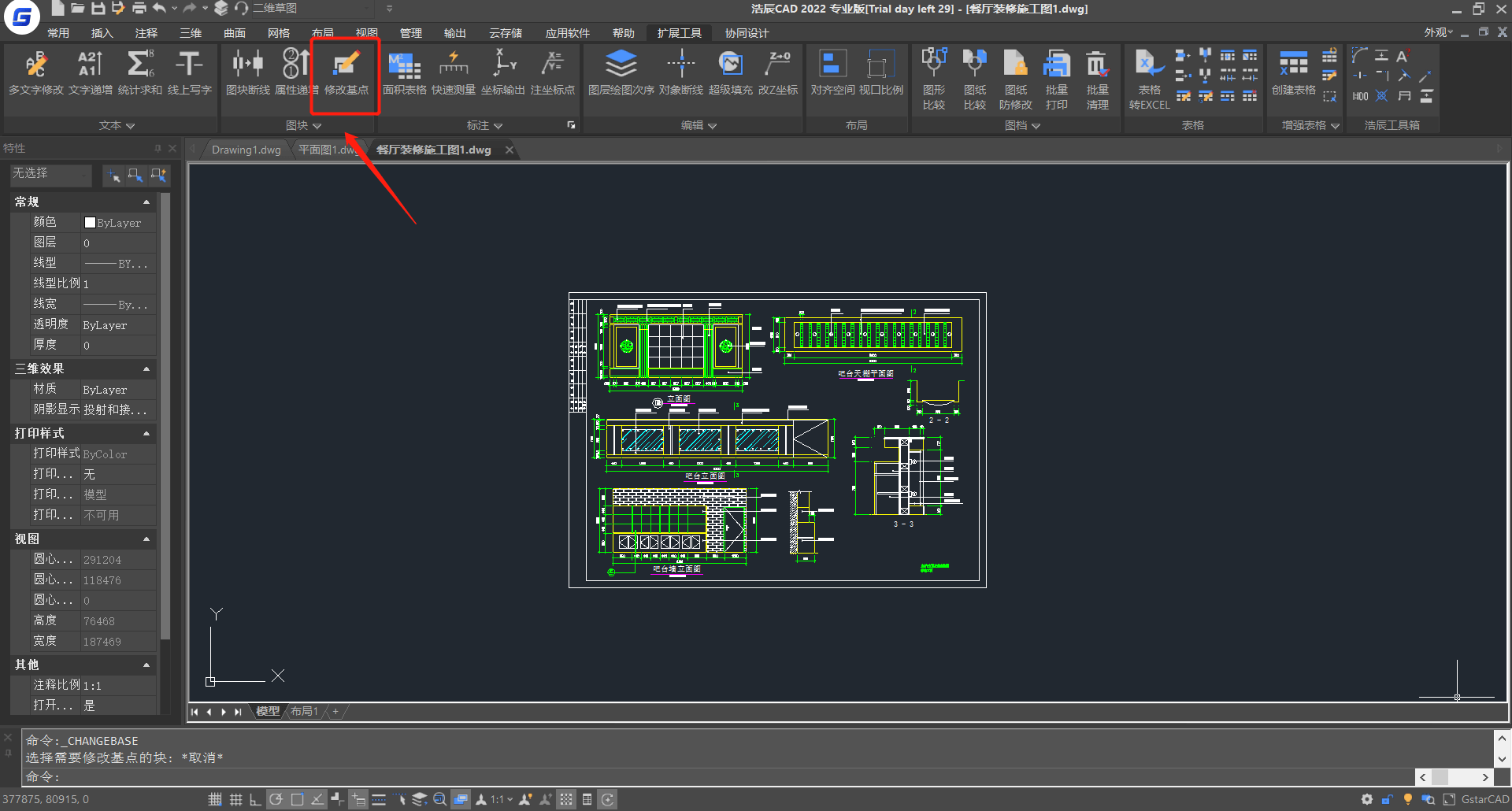Click the color ByLayer swatch field

click(118, 223)
